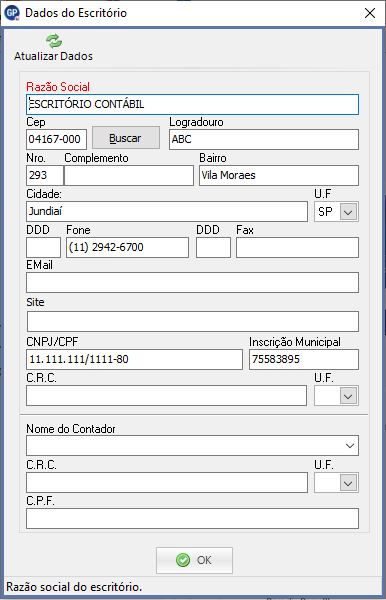Click the Bairro field with Vila Moraes
386x600 pixels.
279,176
